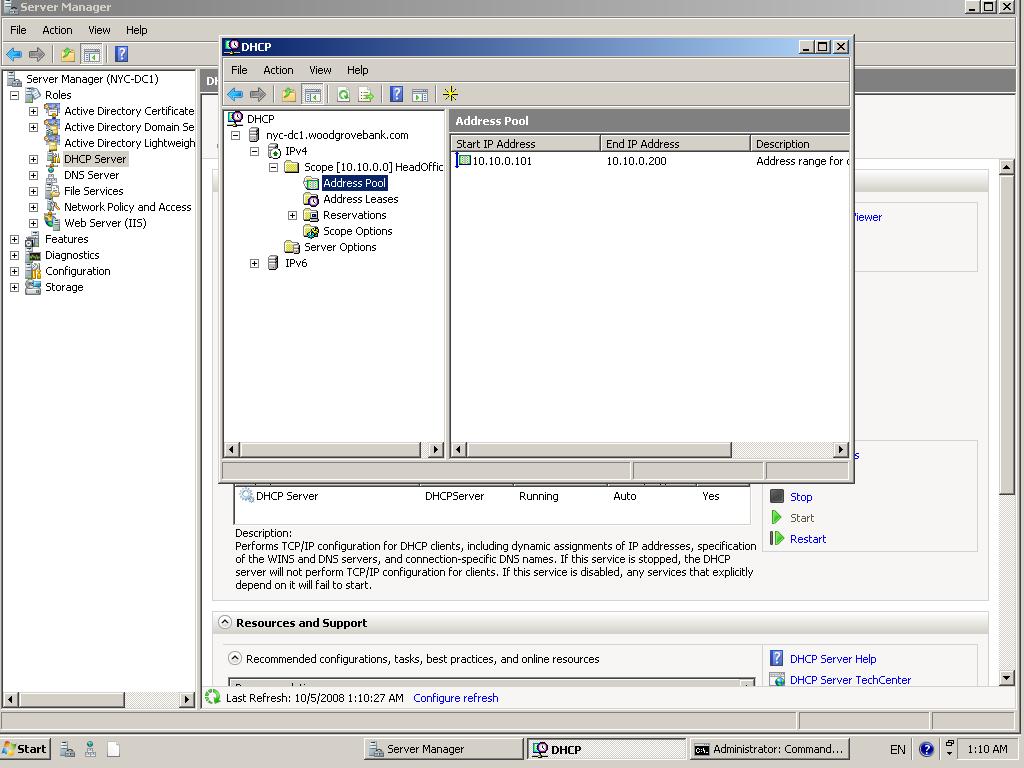Viewport: 1024px width, 768px height.
Task: Click End IP Address column header
Action: tap(675, 144)
